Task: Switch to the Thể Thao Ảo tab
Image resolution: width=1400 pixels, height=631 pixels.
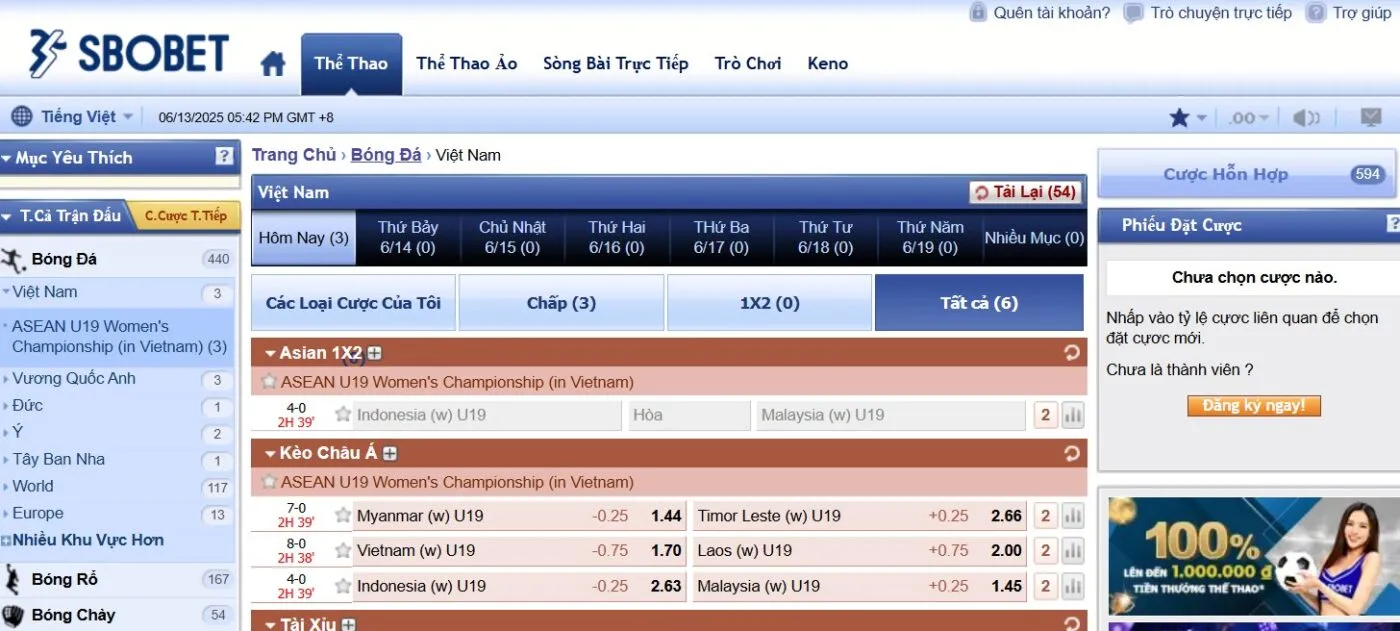Action: [466, 64]
